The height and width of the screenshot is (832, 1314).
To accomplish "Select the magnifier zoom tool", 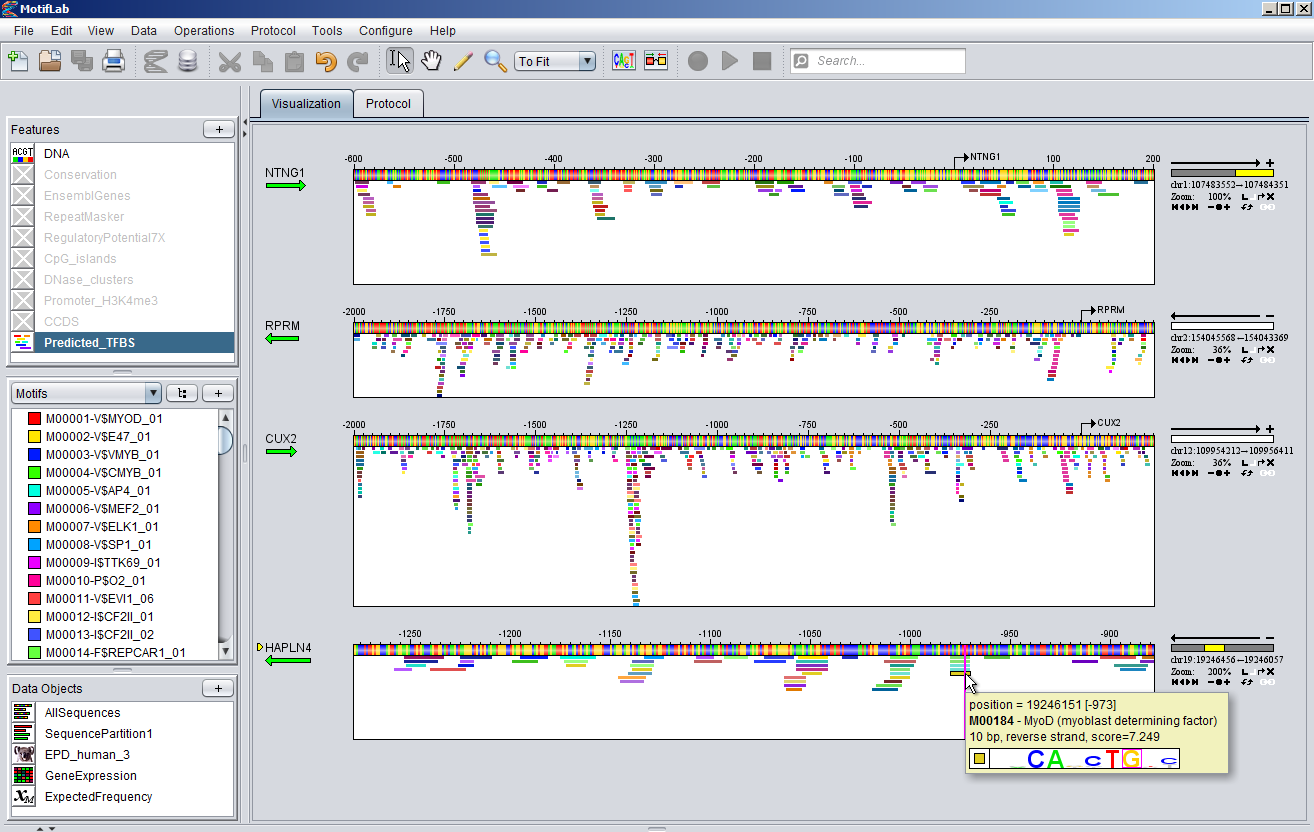I will coord(495,61).
